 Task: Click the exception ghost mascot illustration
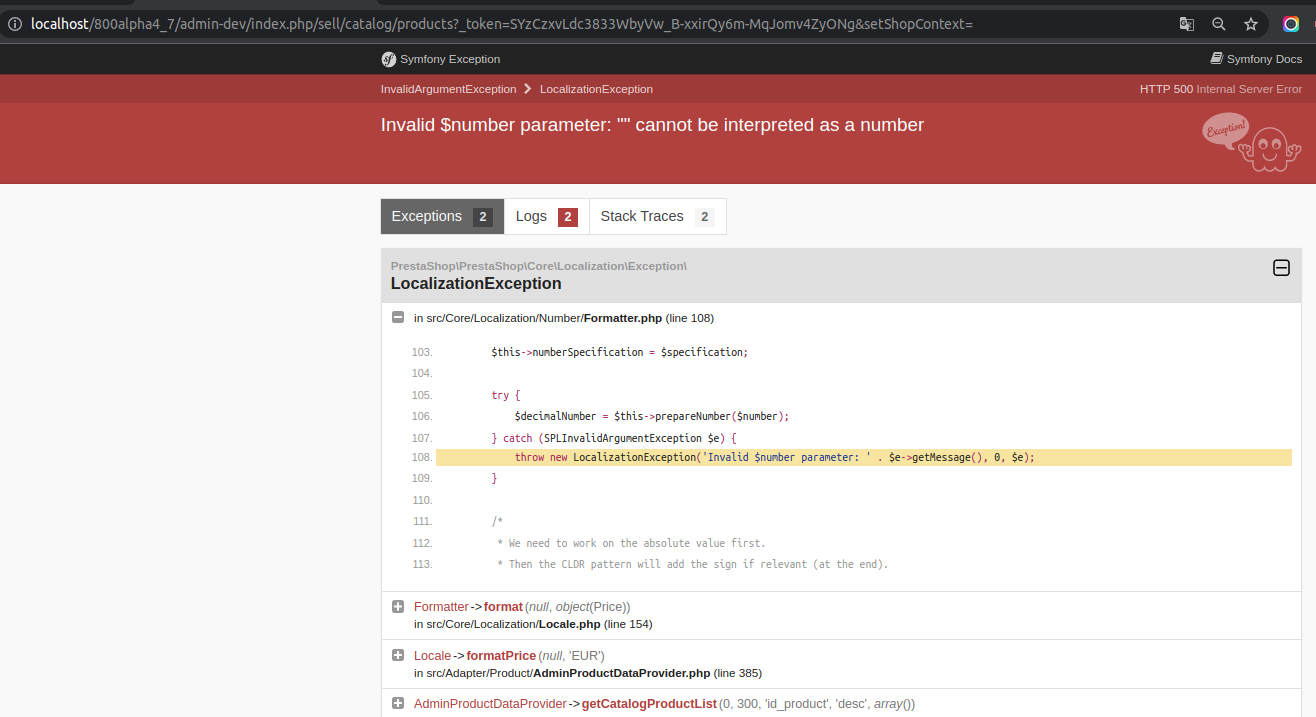pos(1251,143)
